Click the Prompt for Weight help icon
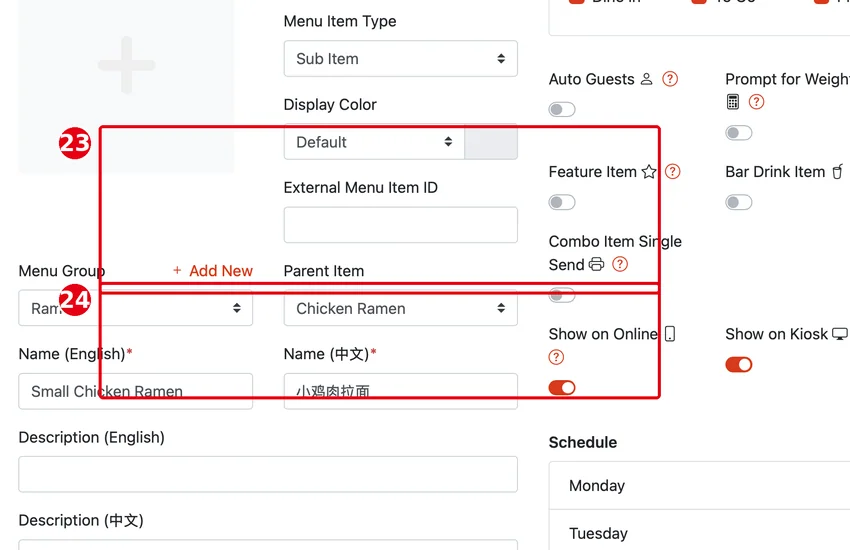The image size is (850, 550). click(x=756, y=101)
